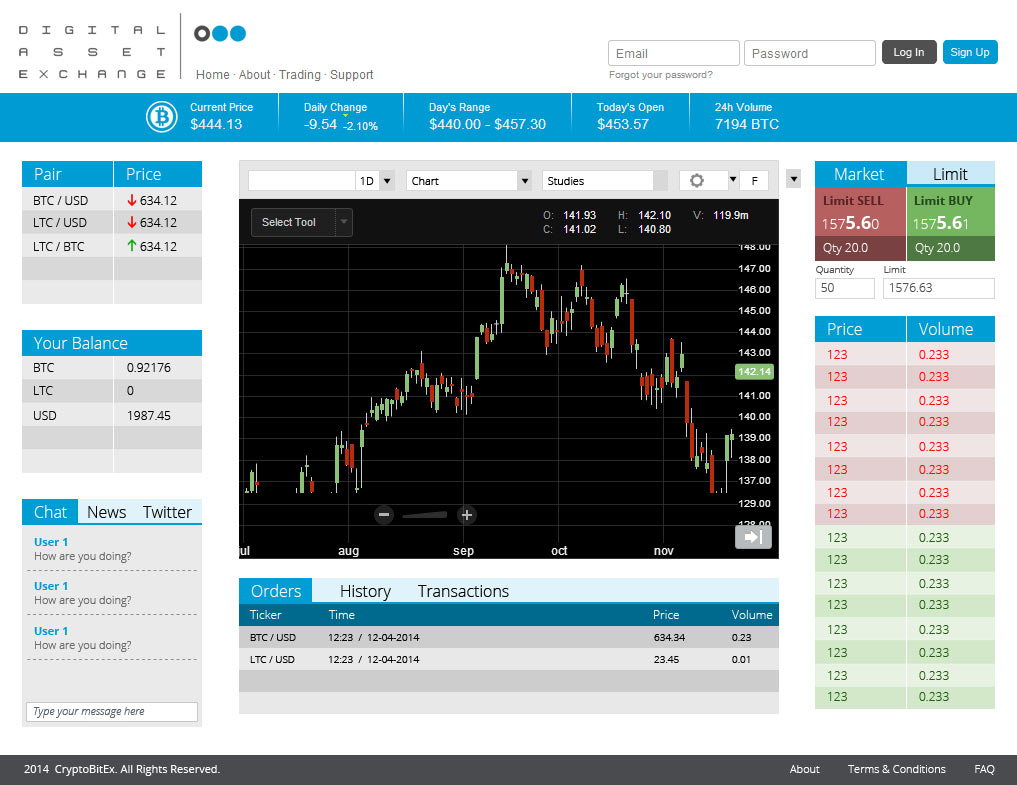Click the Forgot your password link
Image resolution: width=1017 pixels, height=785 pixels.
[662, 74]
